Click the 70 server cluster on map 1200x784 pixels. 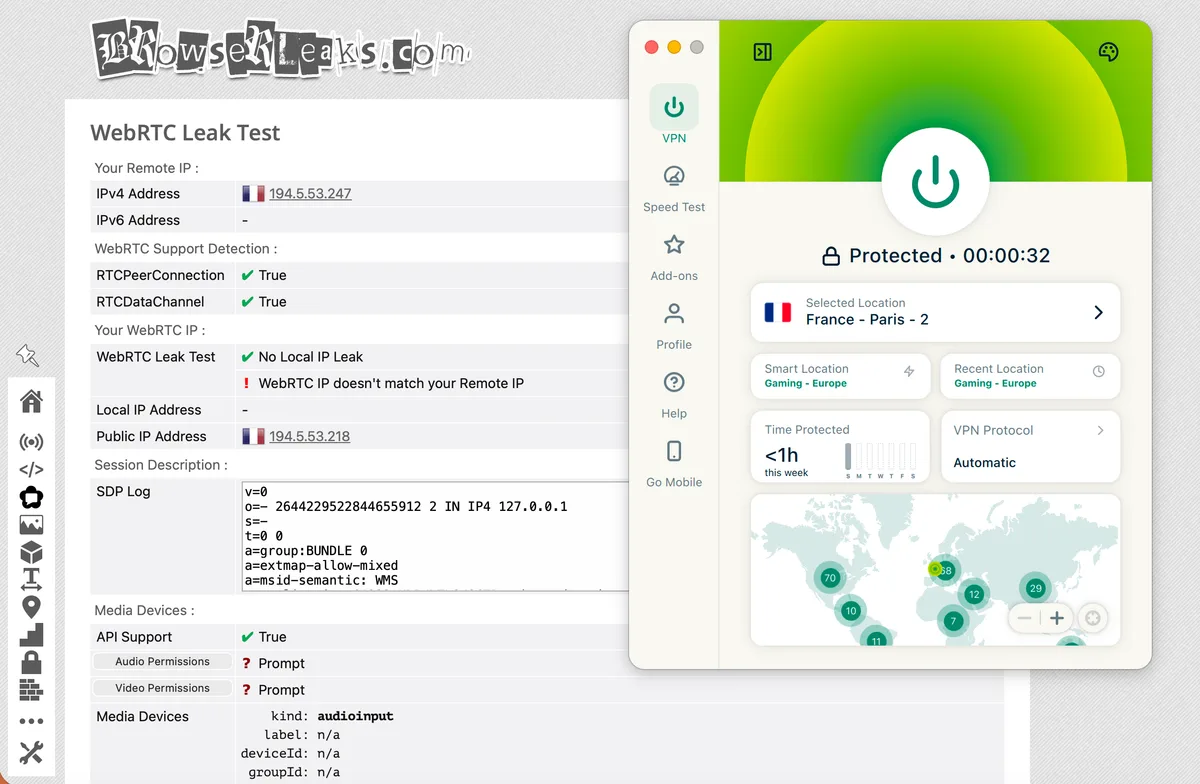829,577
